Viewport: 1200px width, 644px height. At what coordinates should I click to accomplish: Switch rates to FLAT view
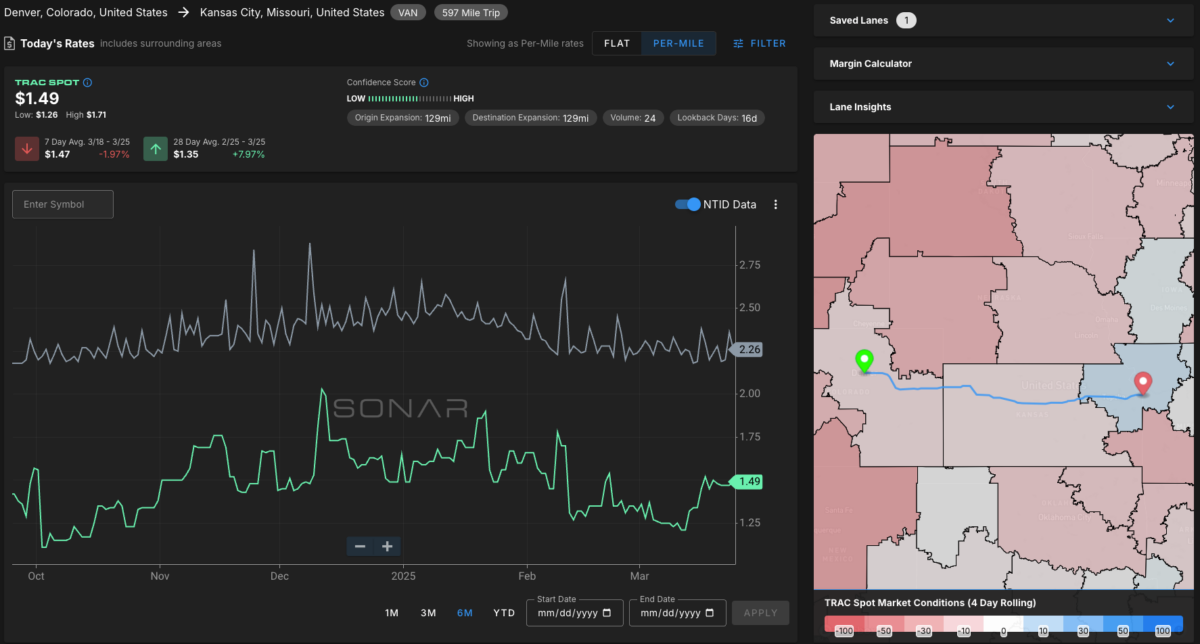pos(617,44)
